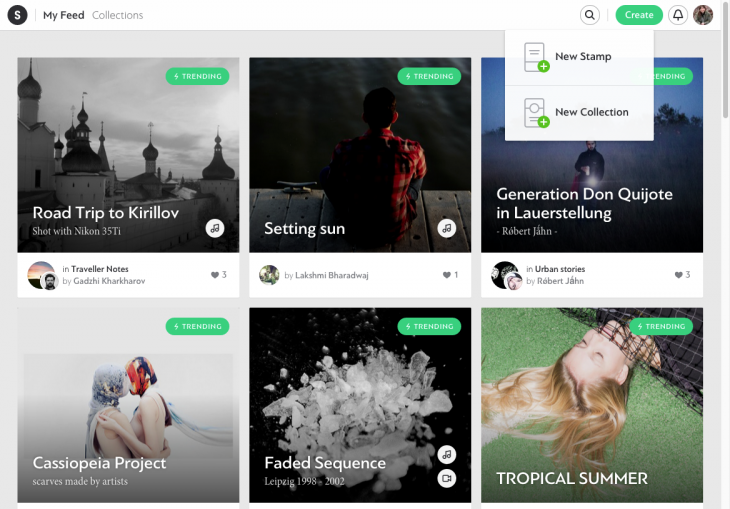Visit Lakshmi Bharadwaj's author profile
This screenshot has width=730, height=509.
(x=335, y=275)
